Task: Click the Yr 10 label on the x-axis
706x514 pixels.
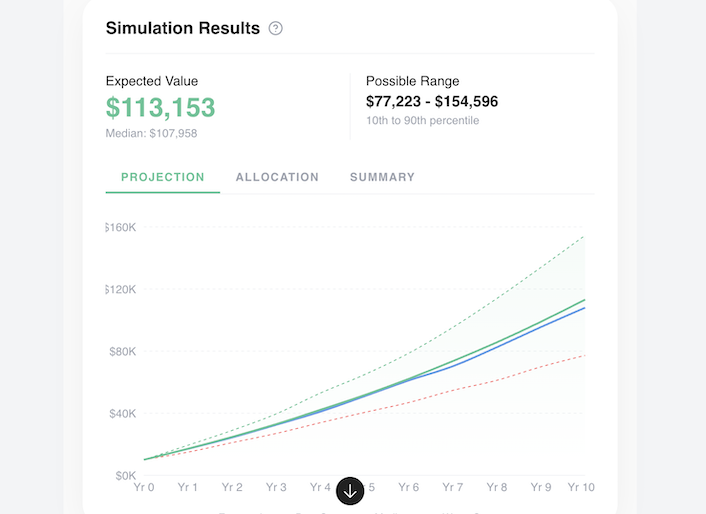Action: [x=581, y=487]
